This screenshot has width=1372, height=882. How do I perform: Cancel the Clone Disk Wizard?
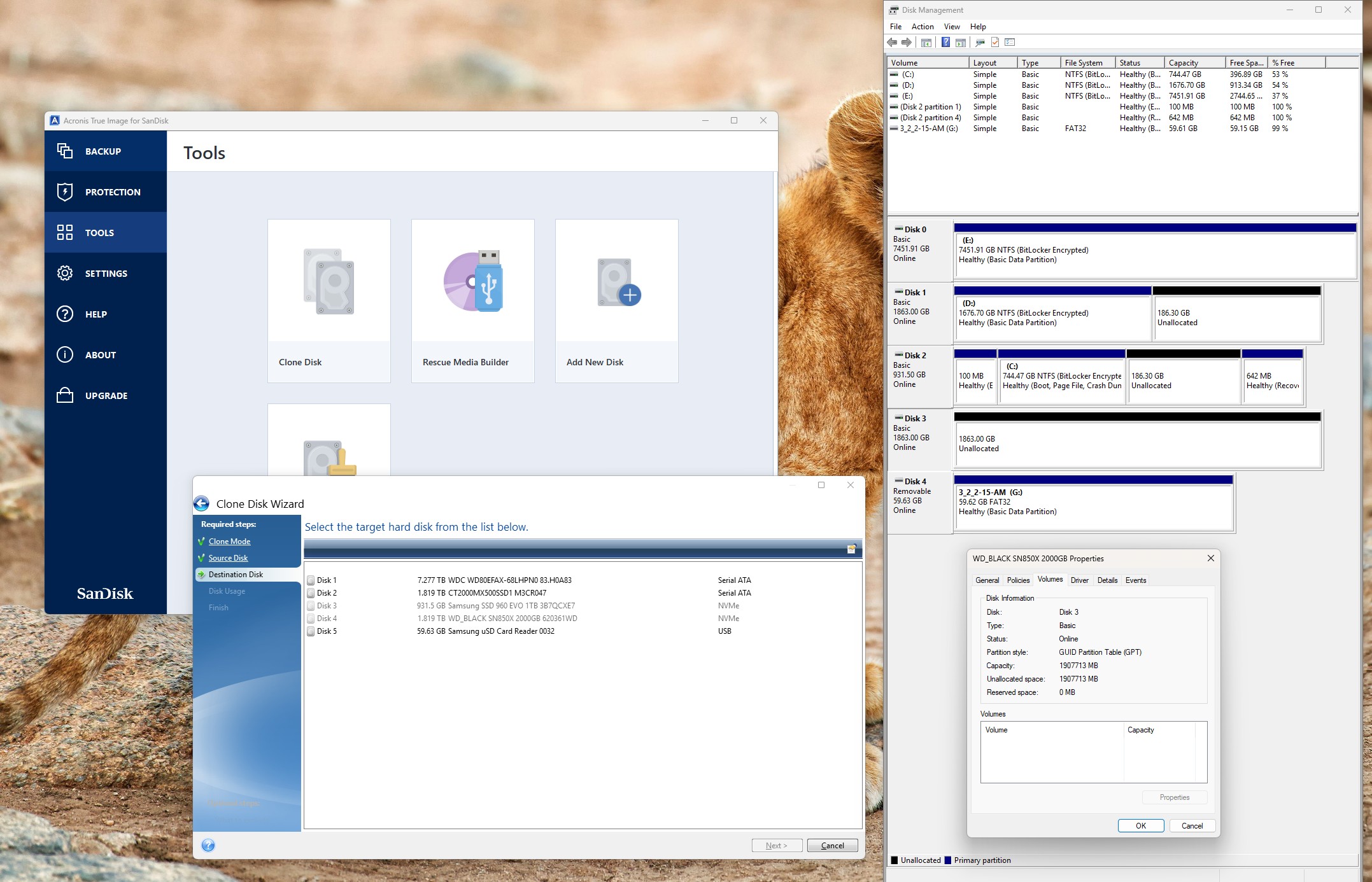pyautogui.click(x=832, y=845)
